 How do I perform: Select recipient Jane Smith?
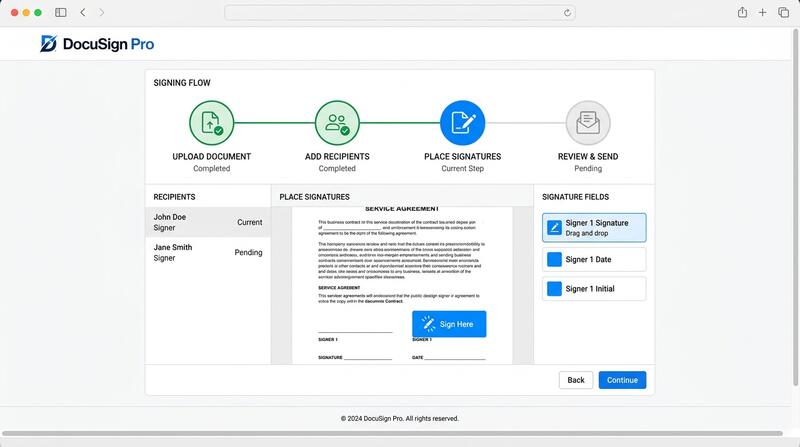coord(208,252)
